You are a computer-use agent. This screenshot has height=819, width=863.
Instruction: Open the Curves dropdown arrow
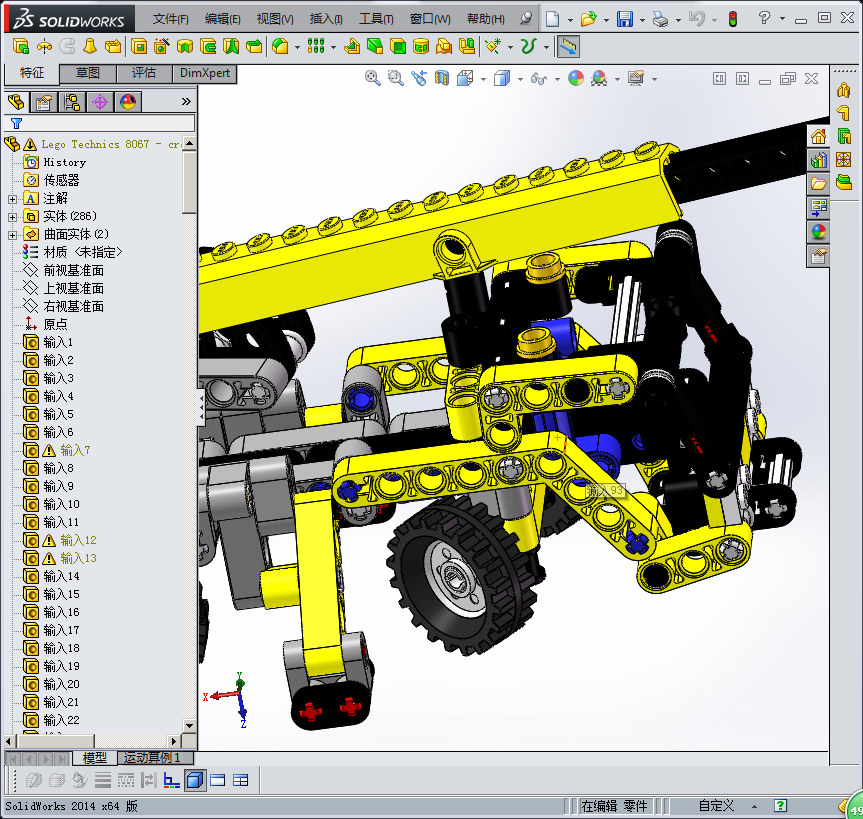tap(546, 47)
